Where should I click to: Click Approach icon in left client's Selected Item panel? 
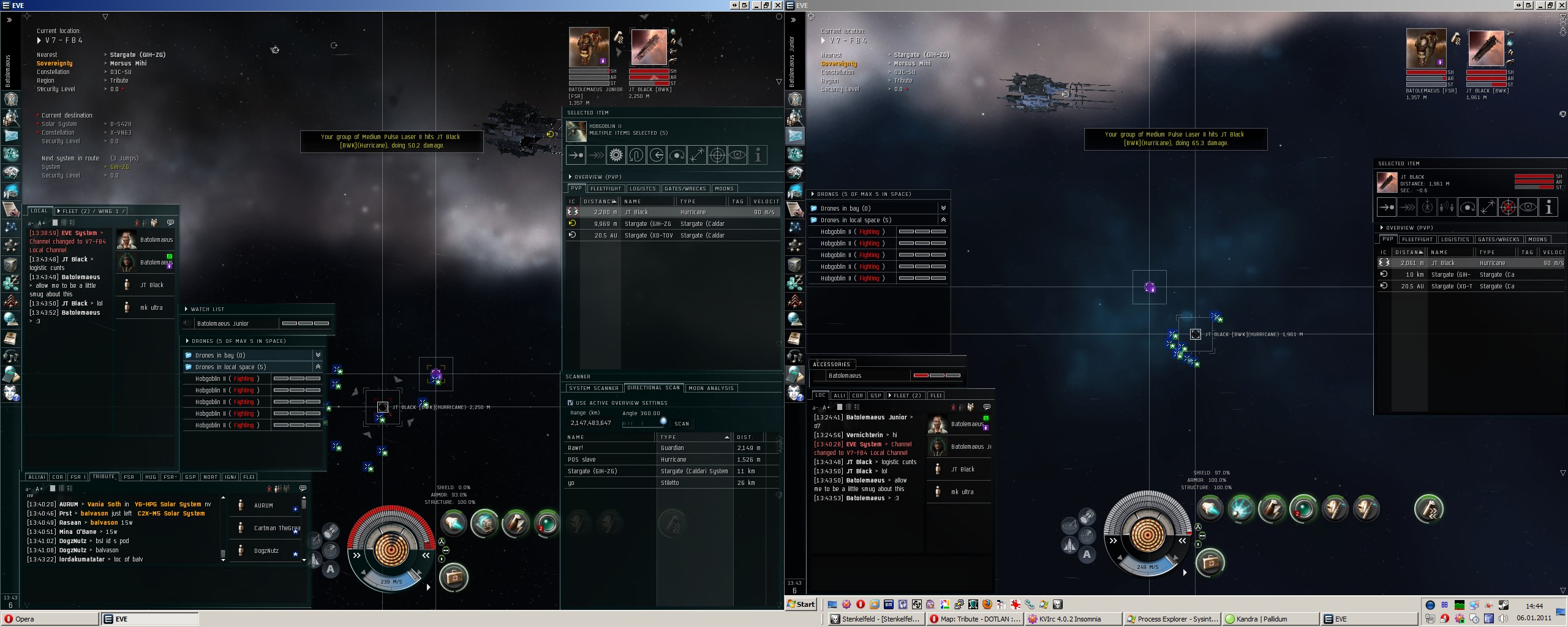[x=576, y=155]
